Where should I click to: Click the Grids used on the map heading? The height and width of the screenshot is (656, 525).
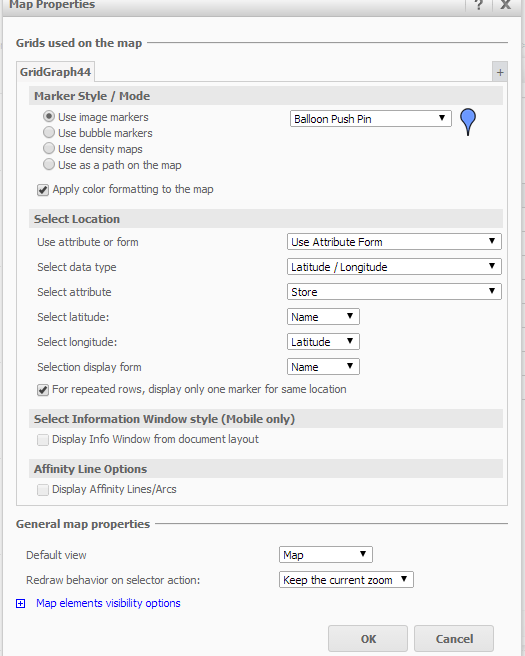pos(79,43)
